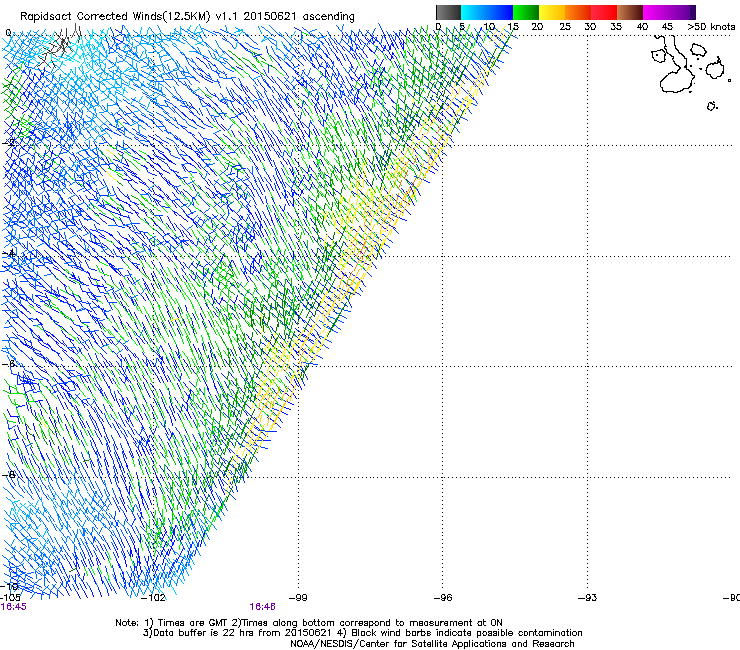Click the dark purple 45-50 knots legend color
The width and height of the screenshot is (740, 650).
tap(682, 12)
